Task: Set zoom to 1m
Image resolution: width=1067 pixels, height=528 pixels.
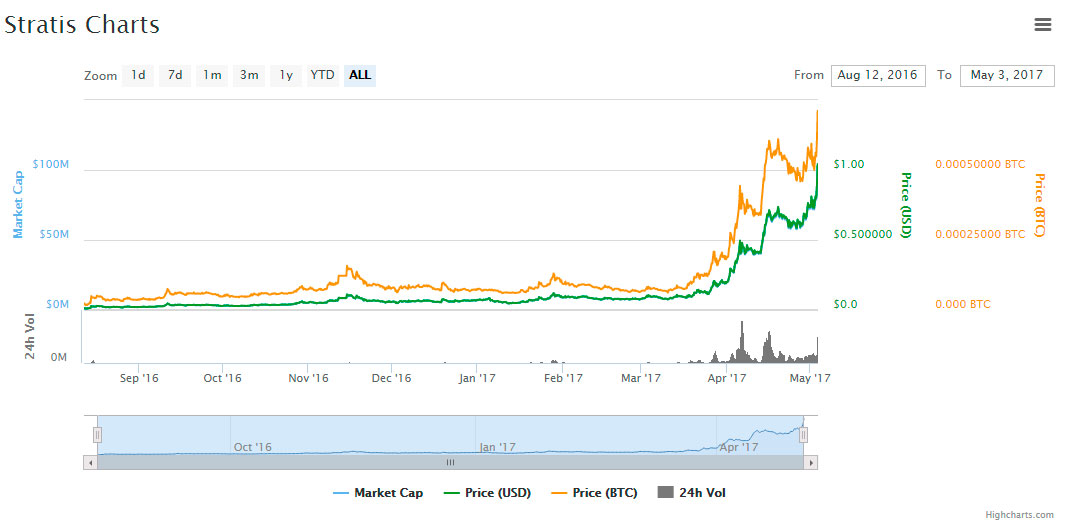Action: click(x=212, y=76)
